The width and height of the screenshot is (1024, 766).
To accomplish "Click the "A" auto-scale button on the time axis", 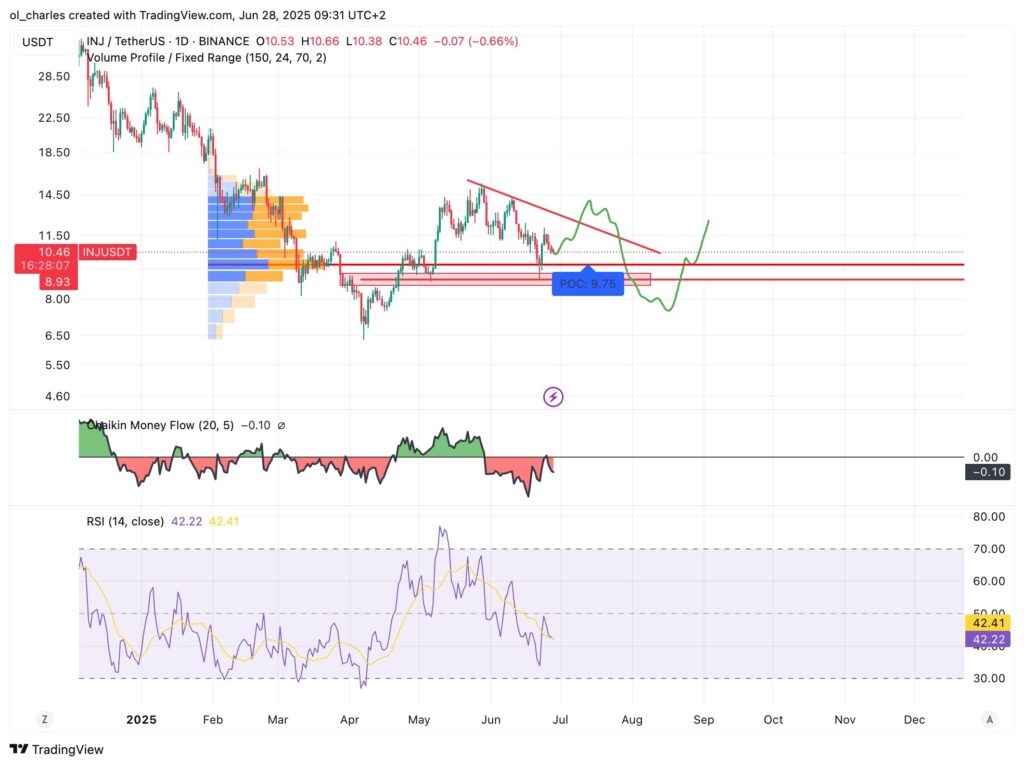I will tap(989, 719).
